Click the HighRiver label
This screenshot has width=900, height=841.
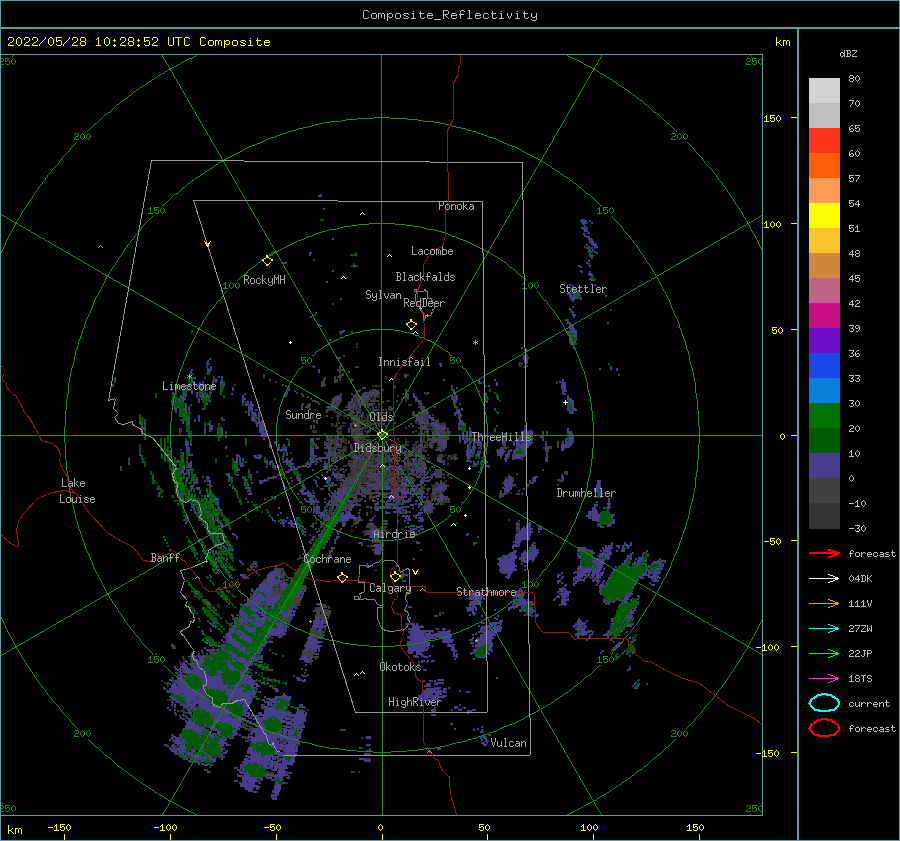point(414,702)
